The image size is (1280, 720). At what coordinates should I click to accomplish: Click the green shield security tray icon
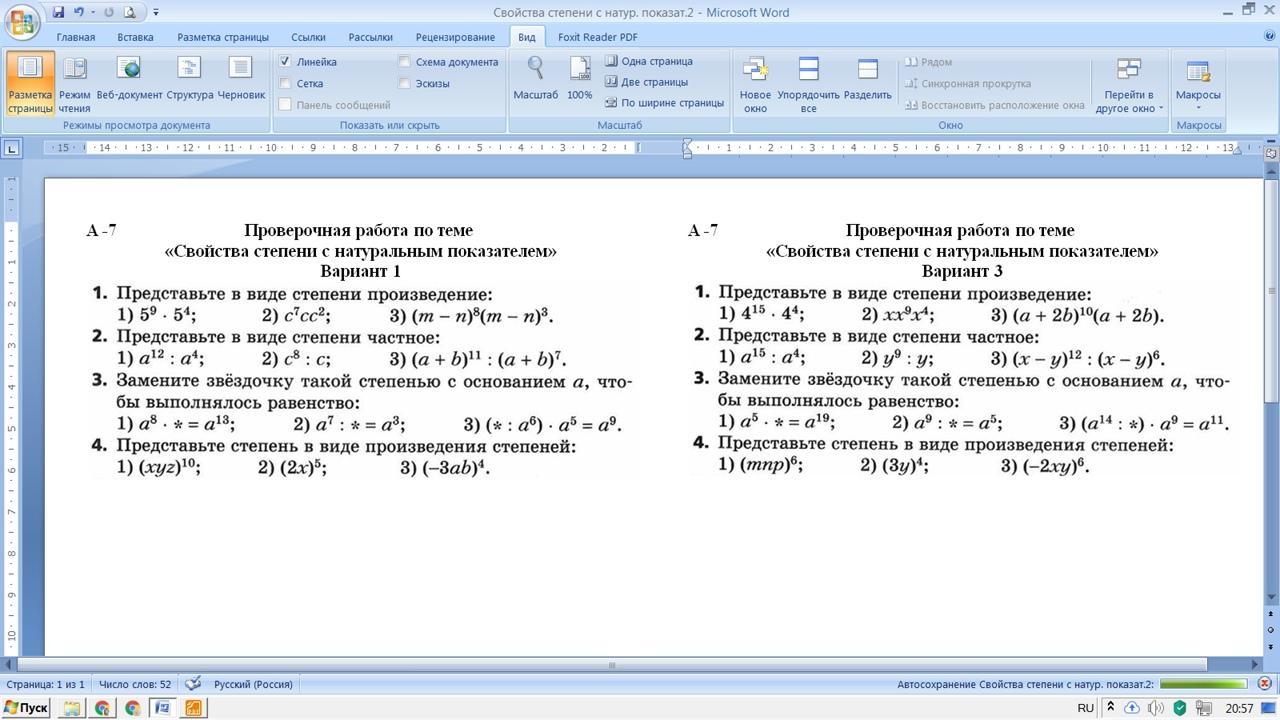(x=1180, y=708)
